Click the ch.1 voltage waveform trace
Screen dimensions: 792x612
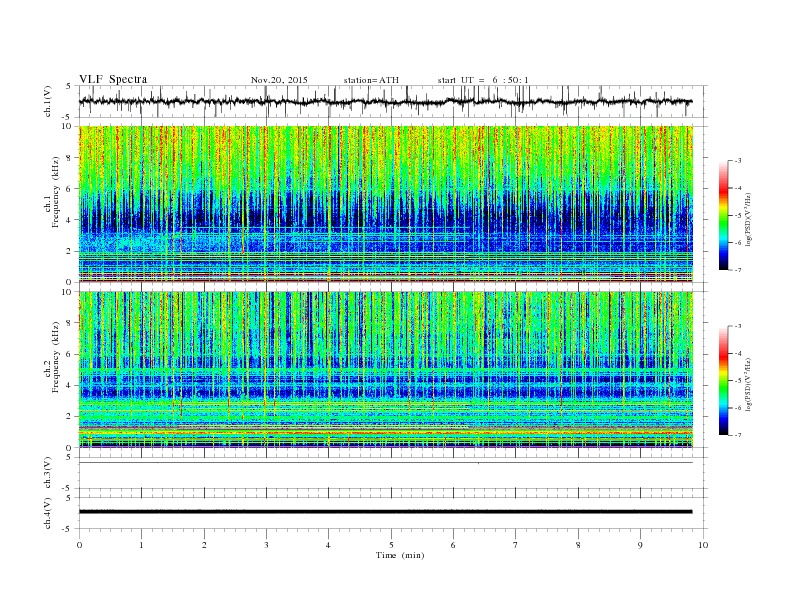pyautogui.click(x=385, y=101)
